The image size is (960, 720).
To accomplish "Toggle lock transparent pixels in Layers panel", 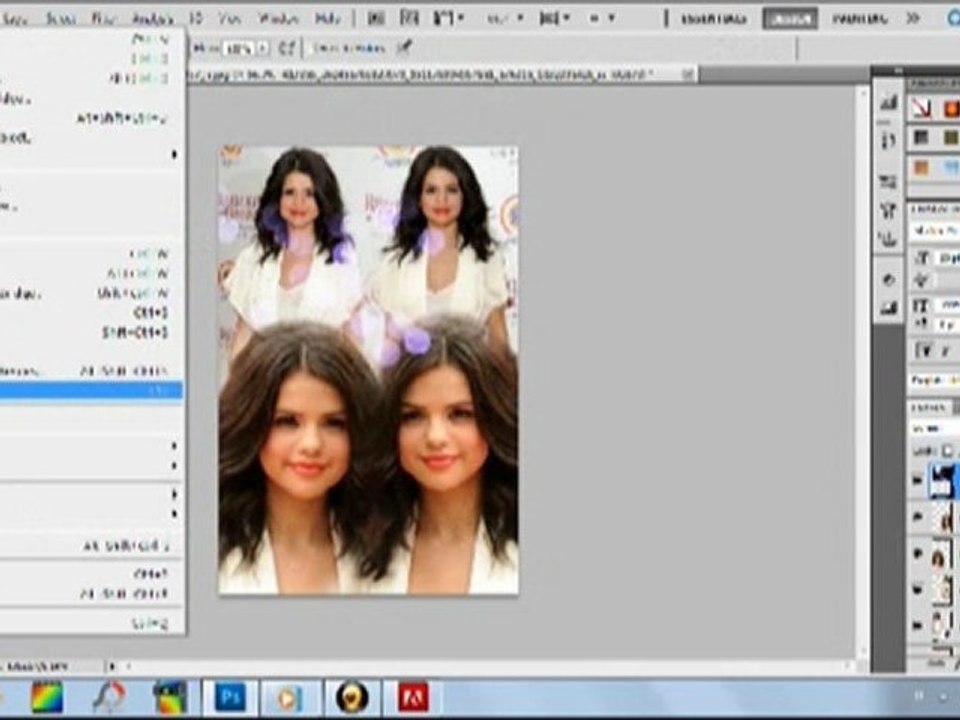I will (x=946, y=451).
